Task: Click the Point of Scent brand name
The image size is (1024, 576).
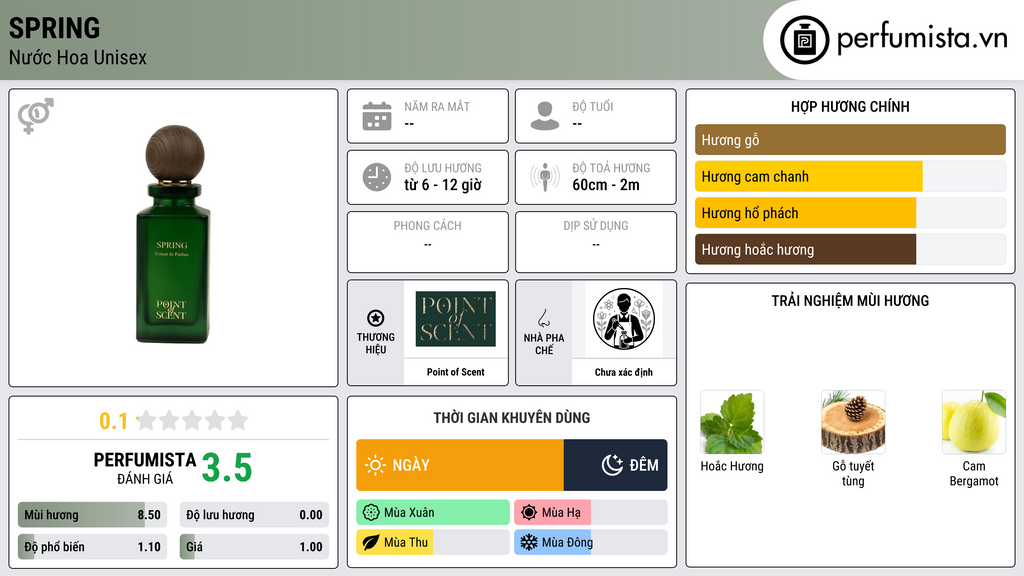Action: pos(455,372)
